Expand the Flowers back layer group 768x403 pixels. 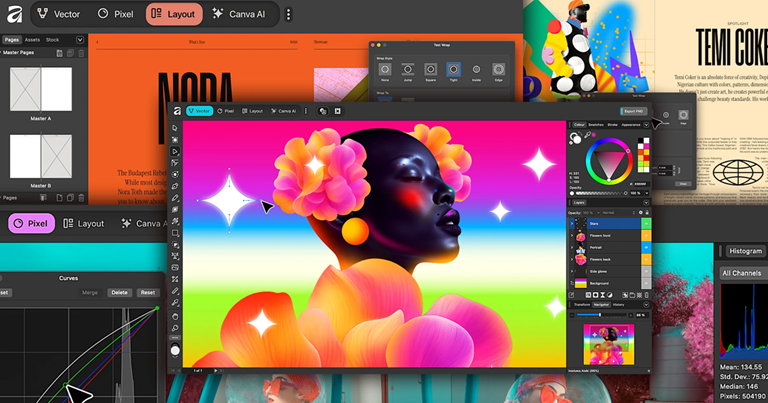(x=572, y=259)
